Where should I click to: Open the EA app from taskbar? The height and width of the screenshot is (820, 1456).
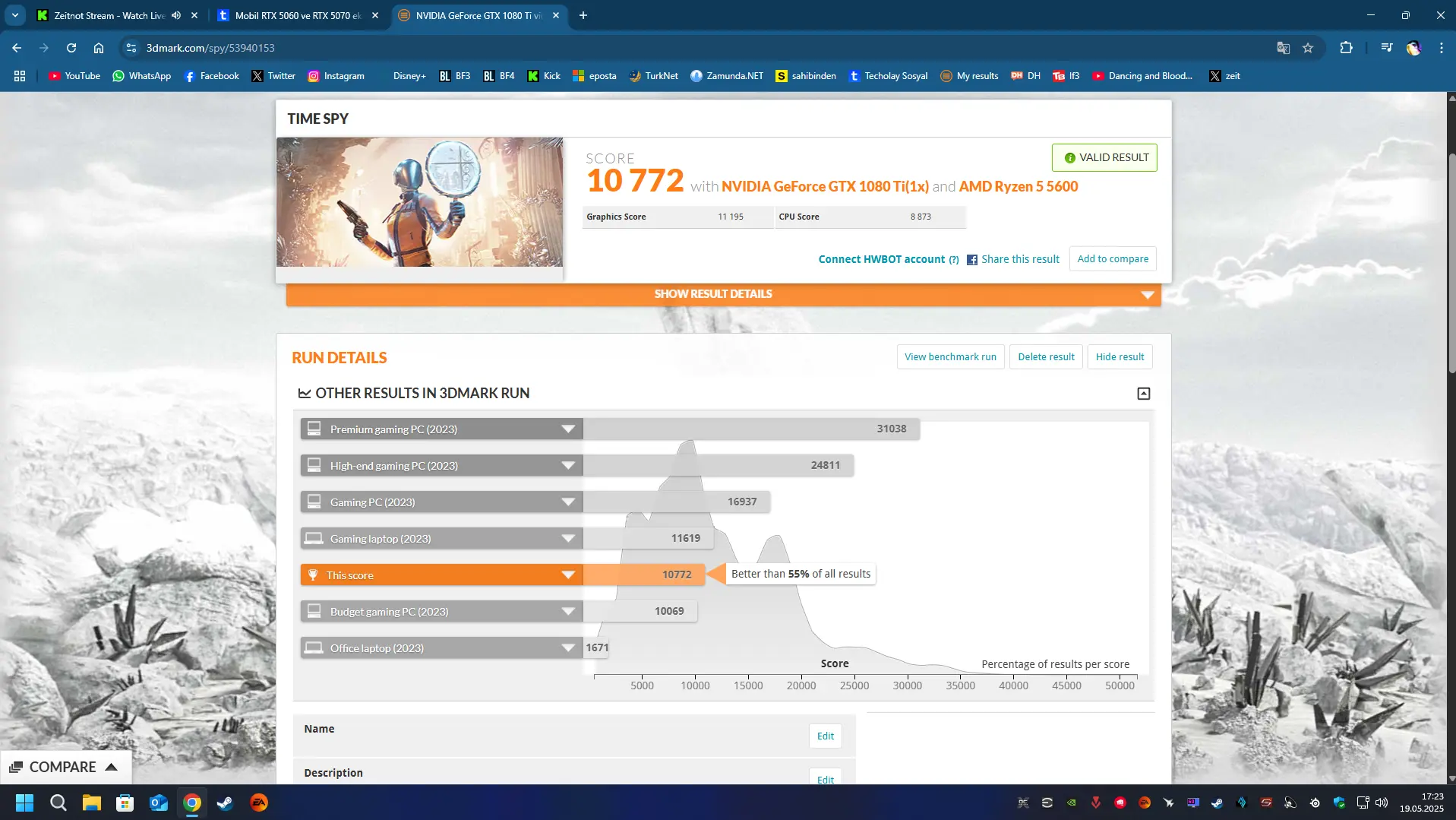pos(259,803)
